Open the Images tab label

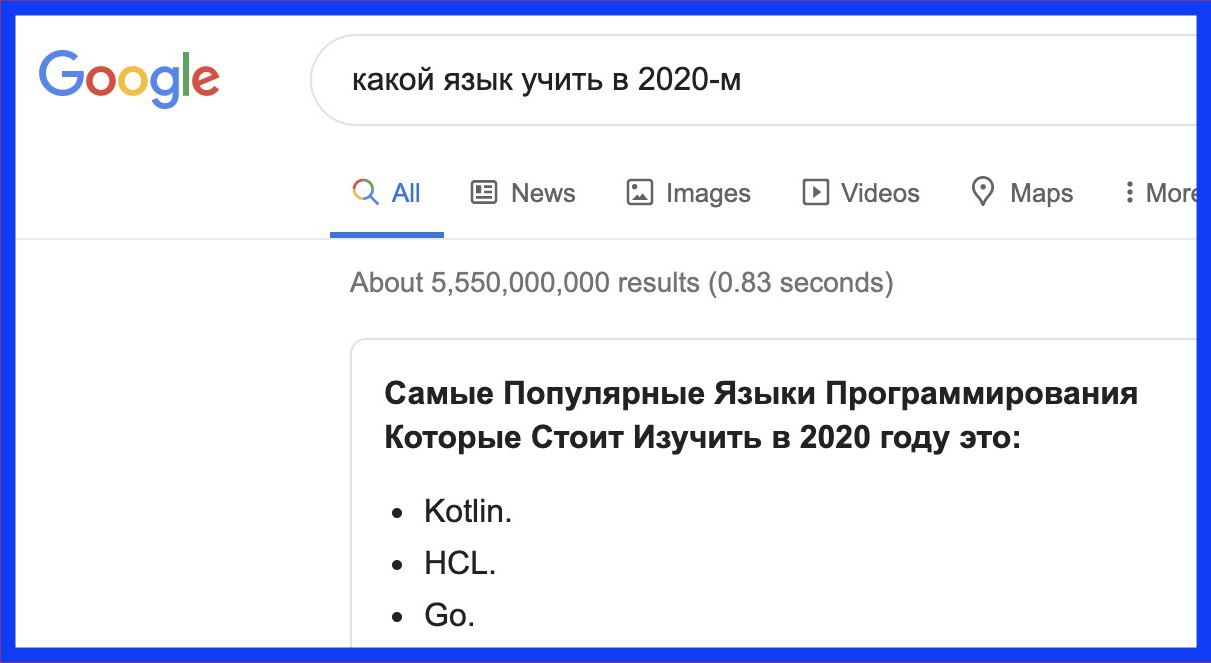tap(708, 193)
